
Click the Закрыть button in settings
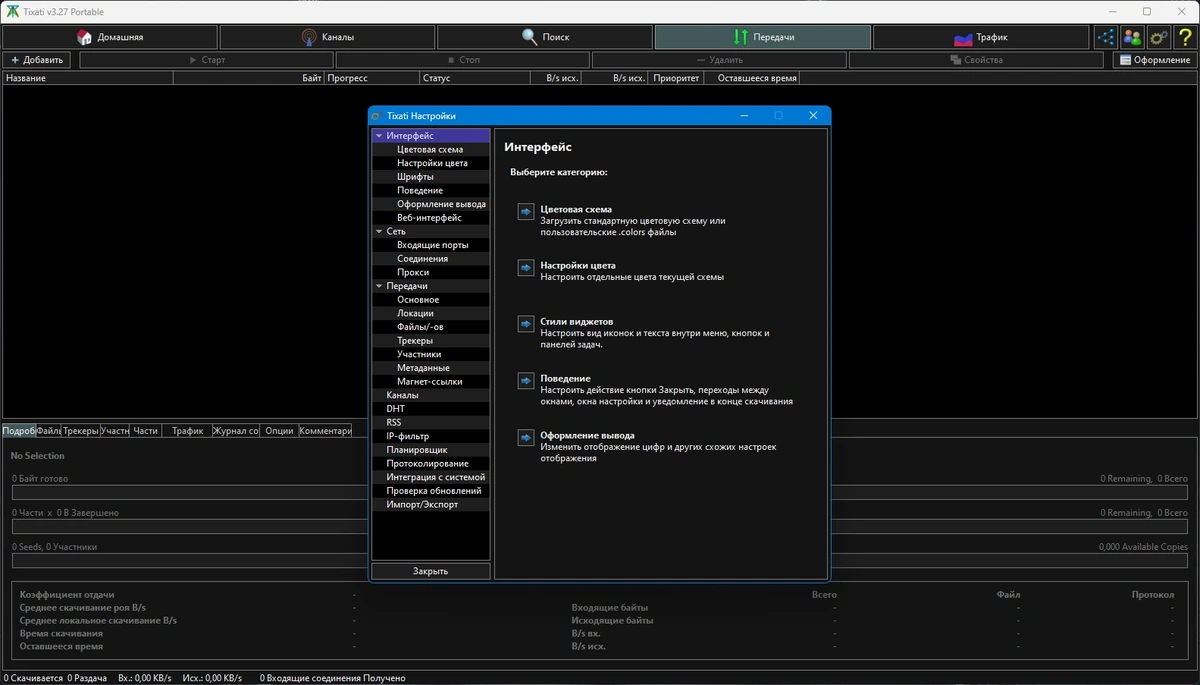(x=431, y=571)
